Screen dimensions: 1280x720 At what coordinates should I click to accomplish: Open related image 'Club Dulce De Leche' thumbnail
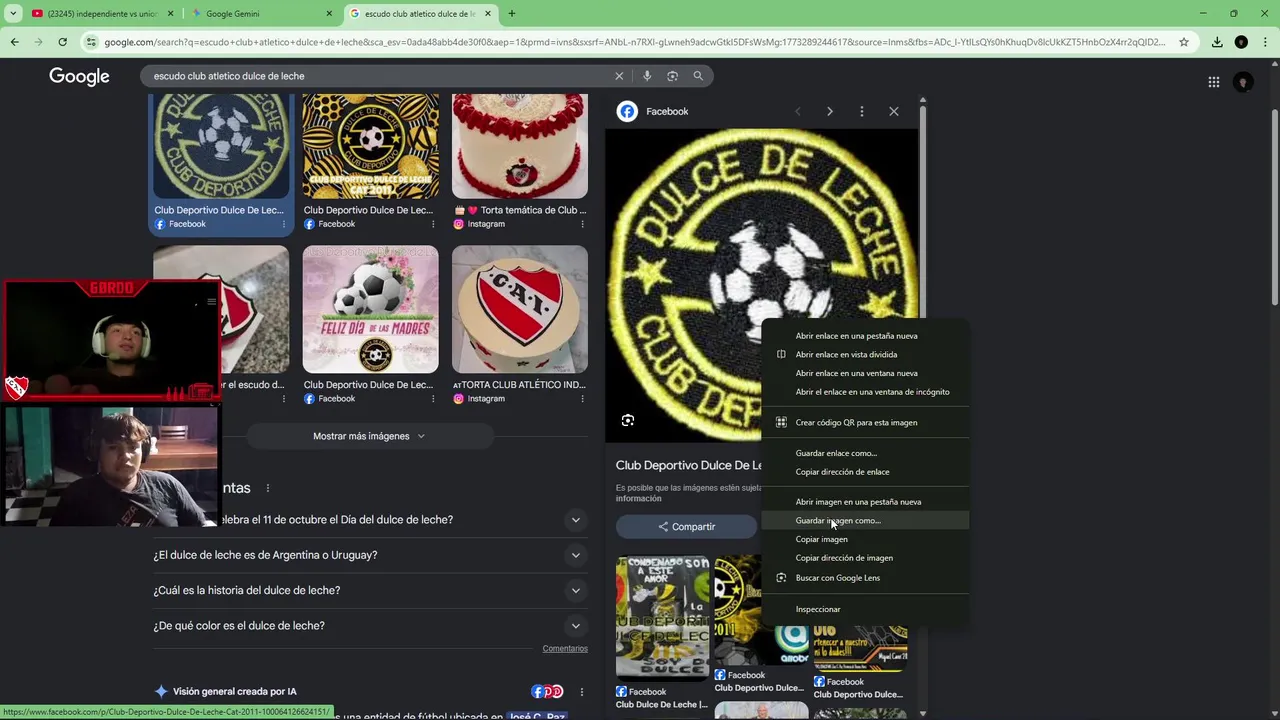[x=662, y=618]
